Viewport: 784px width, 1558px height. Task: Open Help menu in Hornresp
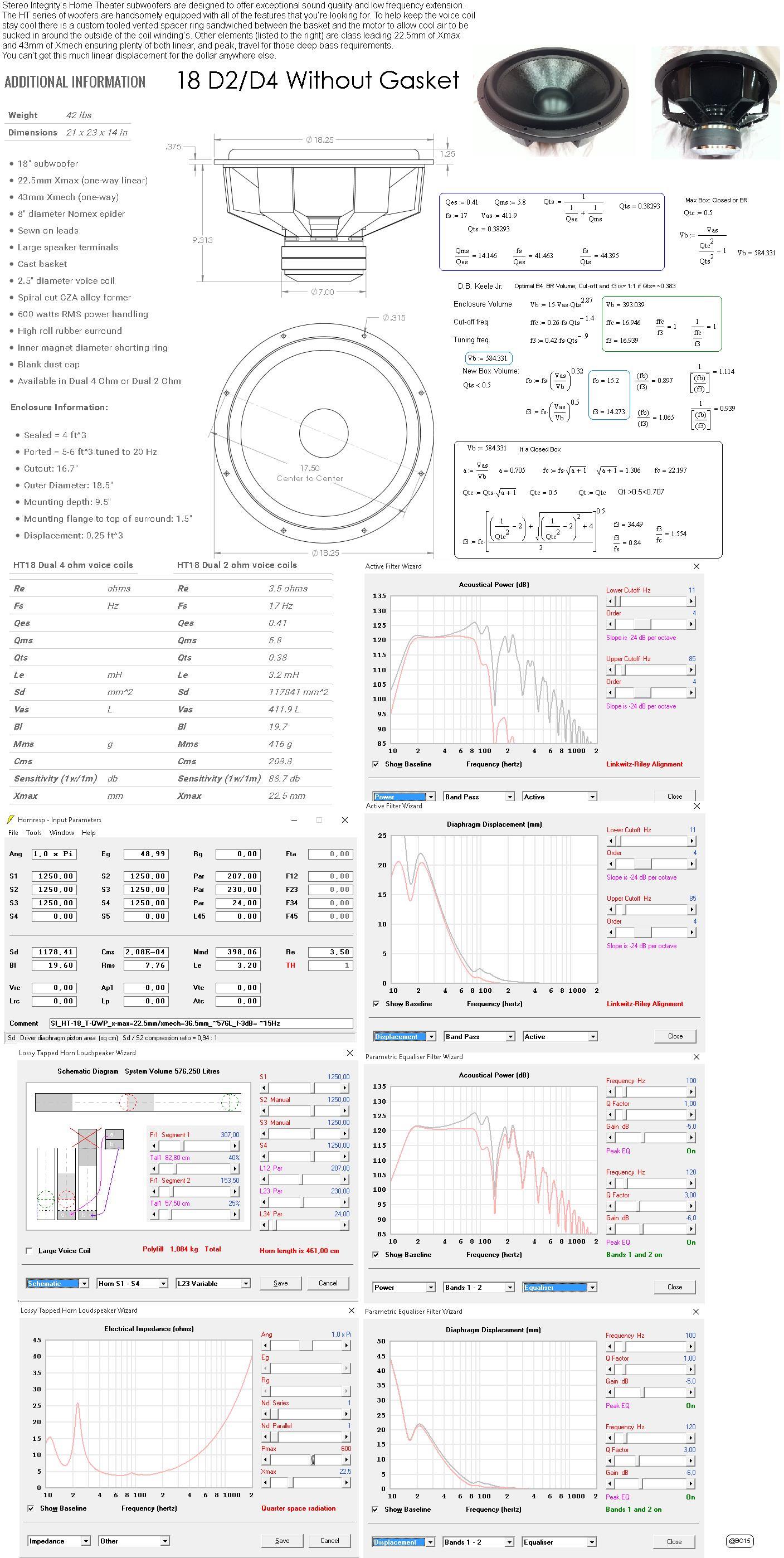(x=89, y=832)
